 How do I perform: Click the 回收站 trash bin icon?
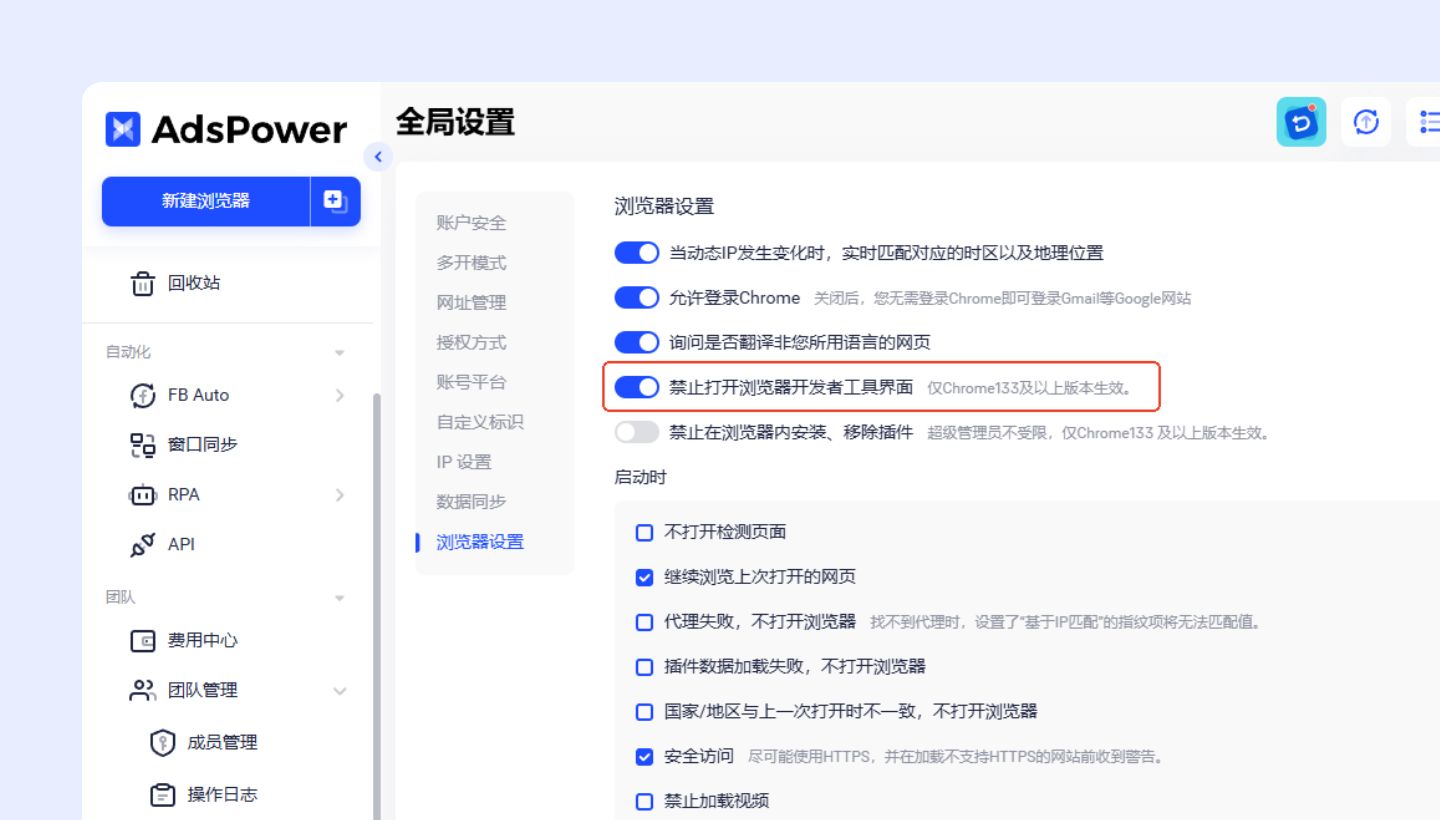tap(143, 283)
